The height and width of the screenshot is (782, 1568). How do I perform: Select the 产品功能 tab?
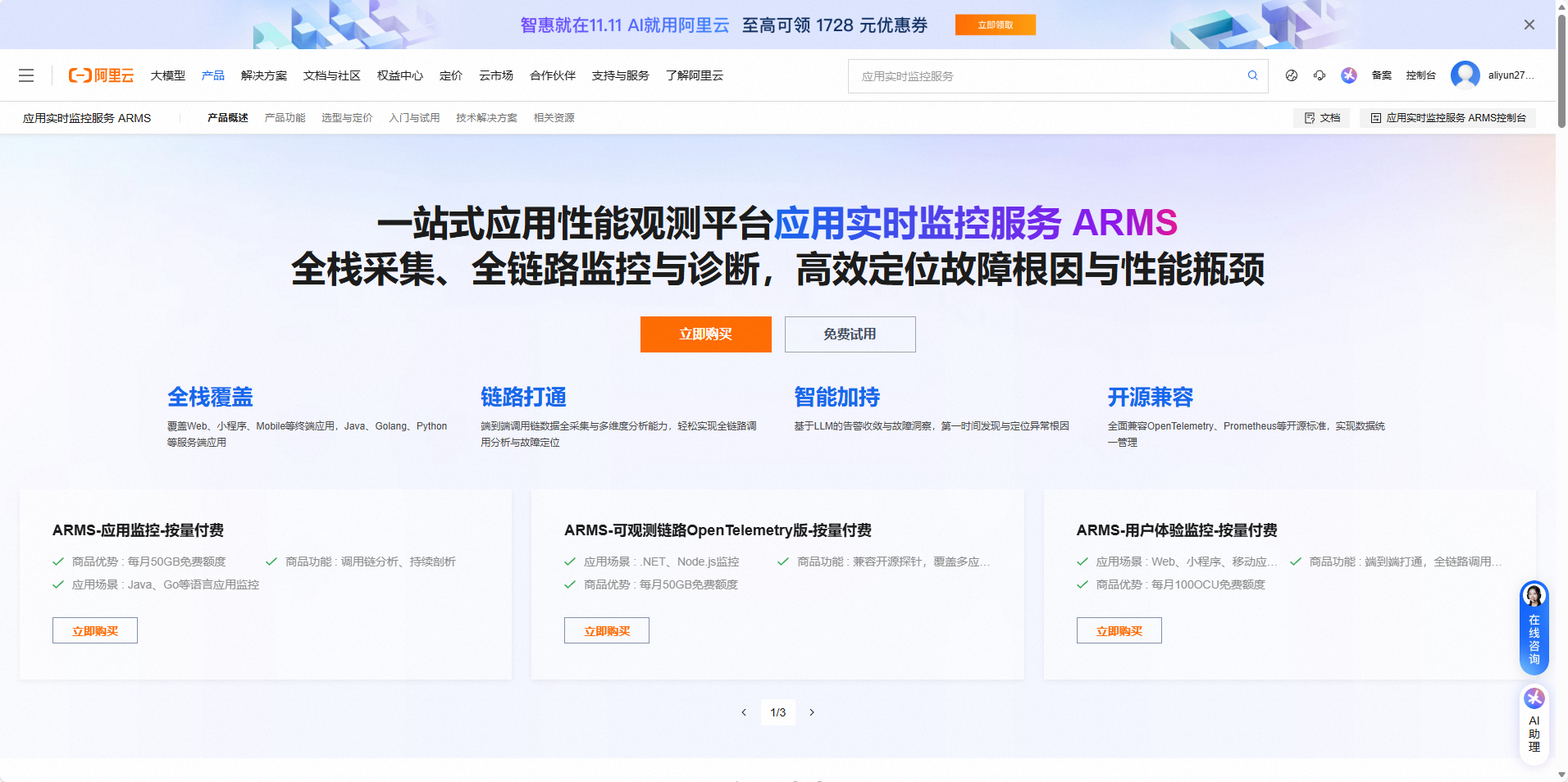[285, 118]
